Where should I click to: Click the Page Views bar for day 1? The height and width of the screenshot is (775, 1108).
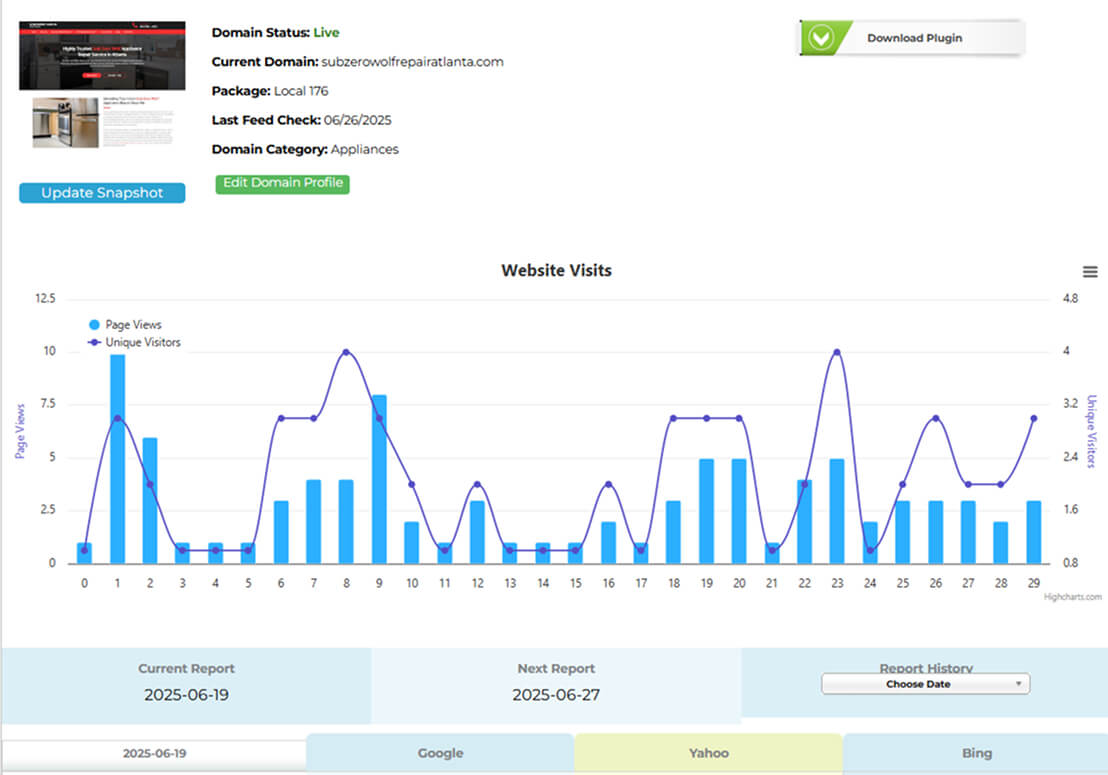(117, 460)
